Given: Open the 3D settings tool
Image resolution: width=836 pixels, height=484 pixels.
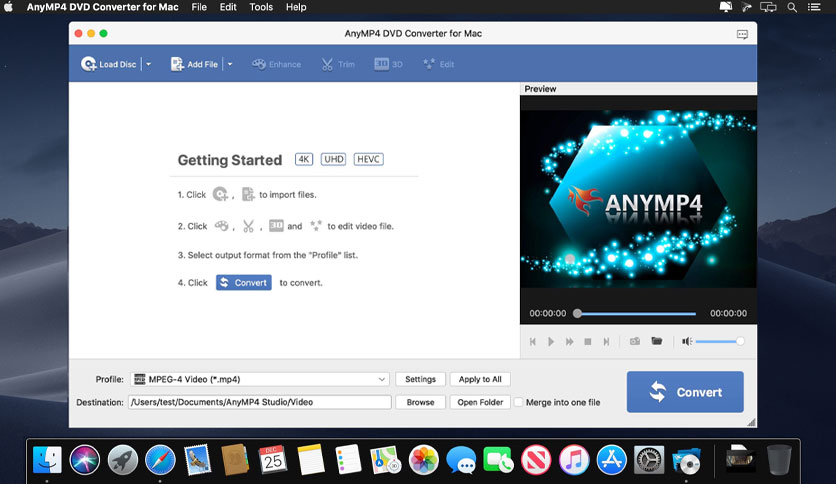Looking at the screenshot, I should (x=388, y=64).
